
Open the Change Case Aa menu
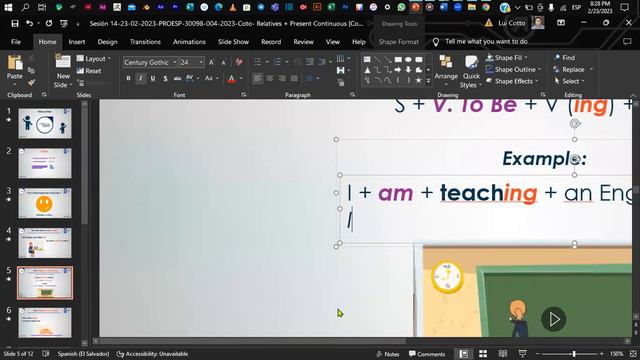(x=211, y=78)
